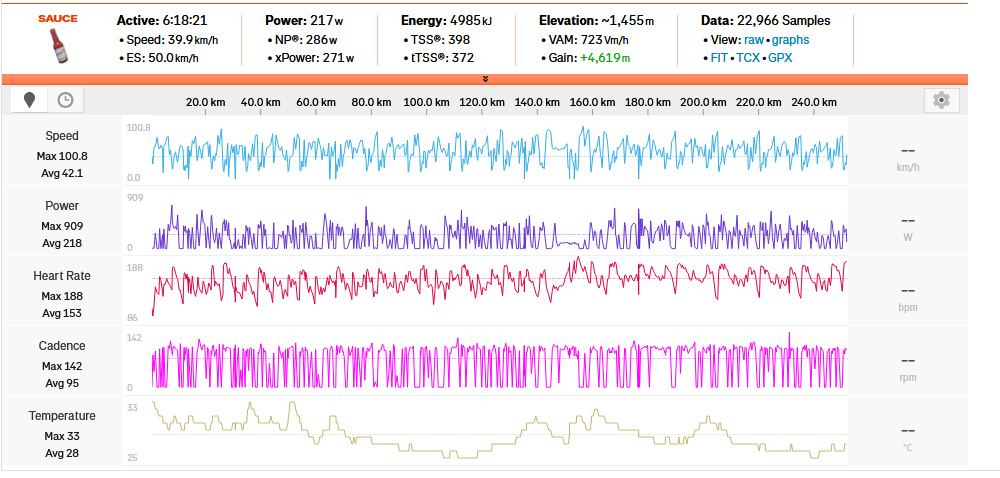Viewport: 1000px width, 478px height.
Task: Click the Power row label
Action: click(x=62, y=206)
